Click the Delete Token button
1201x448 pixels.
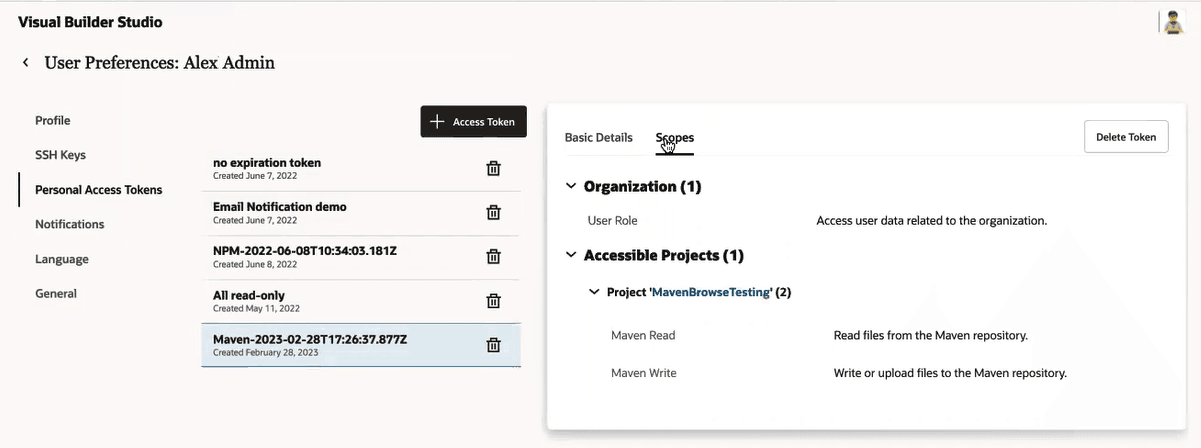pyautogui.click(x=1126, y=137)
